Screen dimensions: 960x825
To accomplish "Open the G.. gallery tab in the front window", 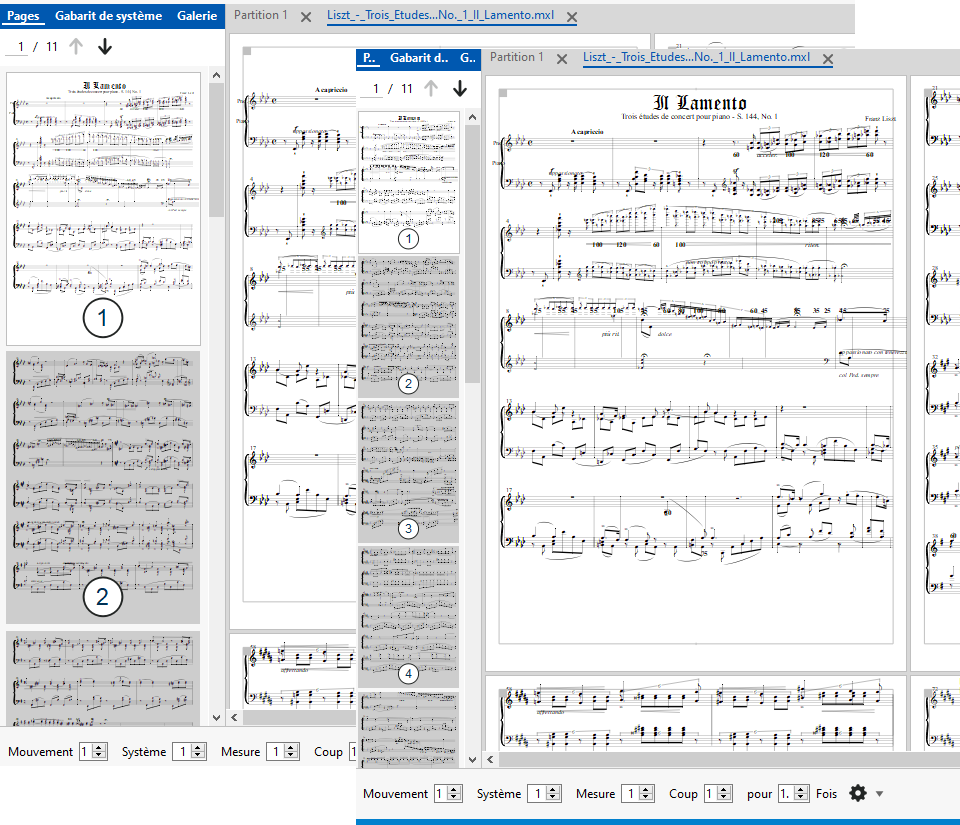I will tap(468, 58).
